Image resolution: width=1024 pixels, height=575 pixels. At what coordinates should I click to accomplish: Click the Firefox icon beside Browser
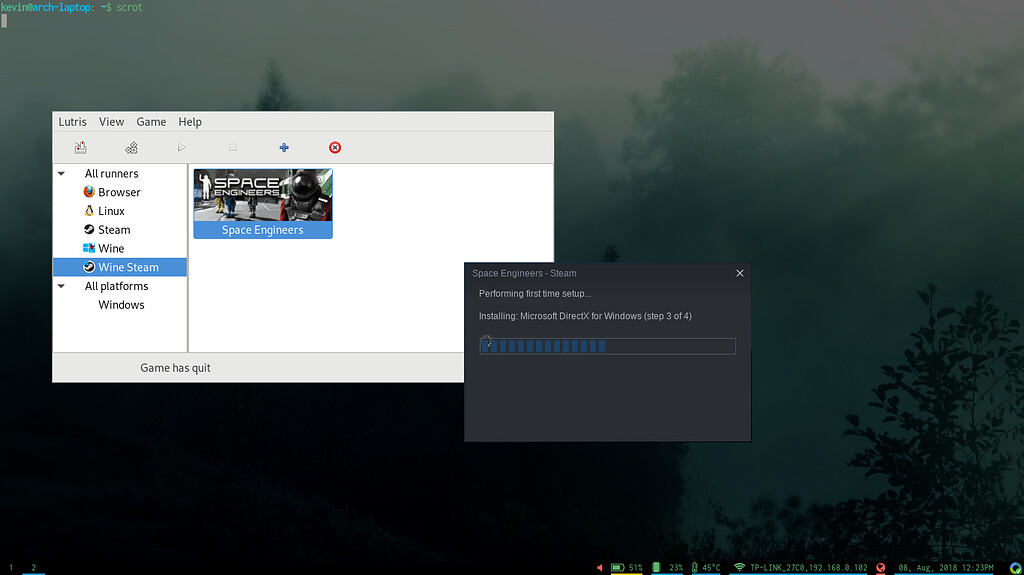point(89,192)
